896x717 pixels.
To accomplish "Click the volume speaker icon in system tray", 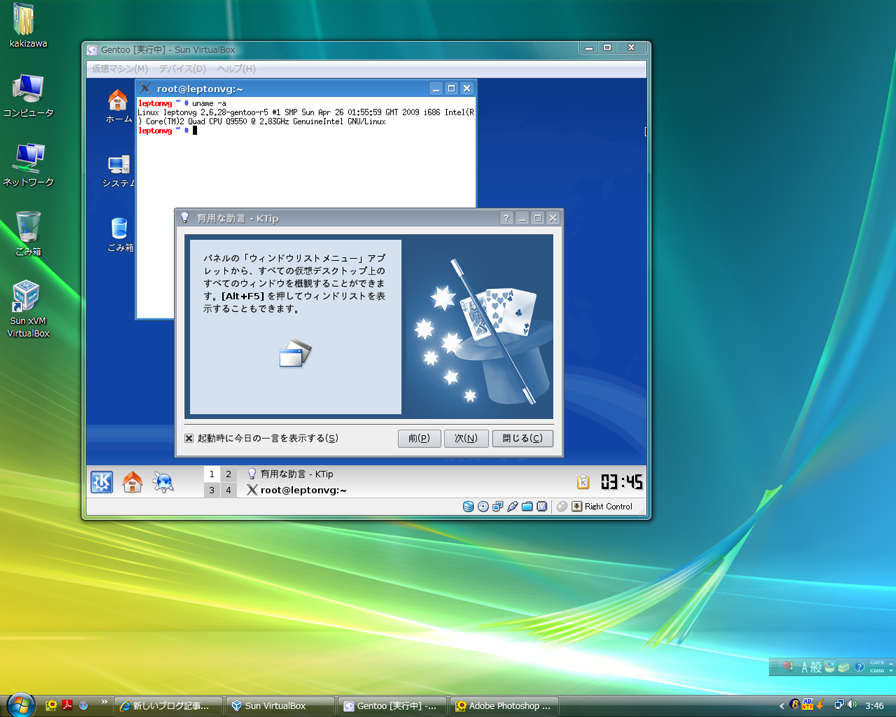I will [x=852, y=704].
